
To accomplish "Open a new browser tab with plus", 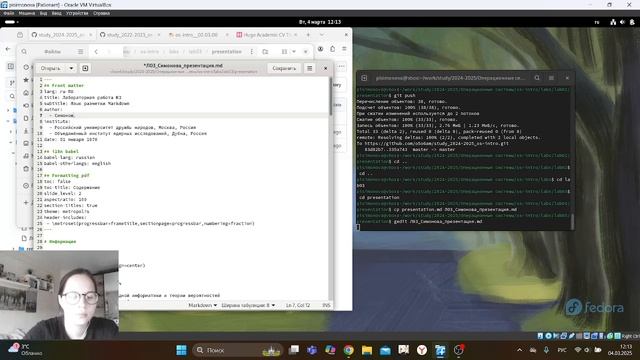I will point(309,35).
